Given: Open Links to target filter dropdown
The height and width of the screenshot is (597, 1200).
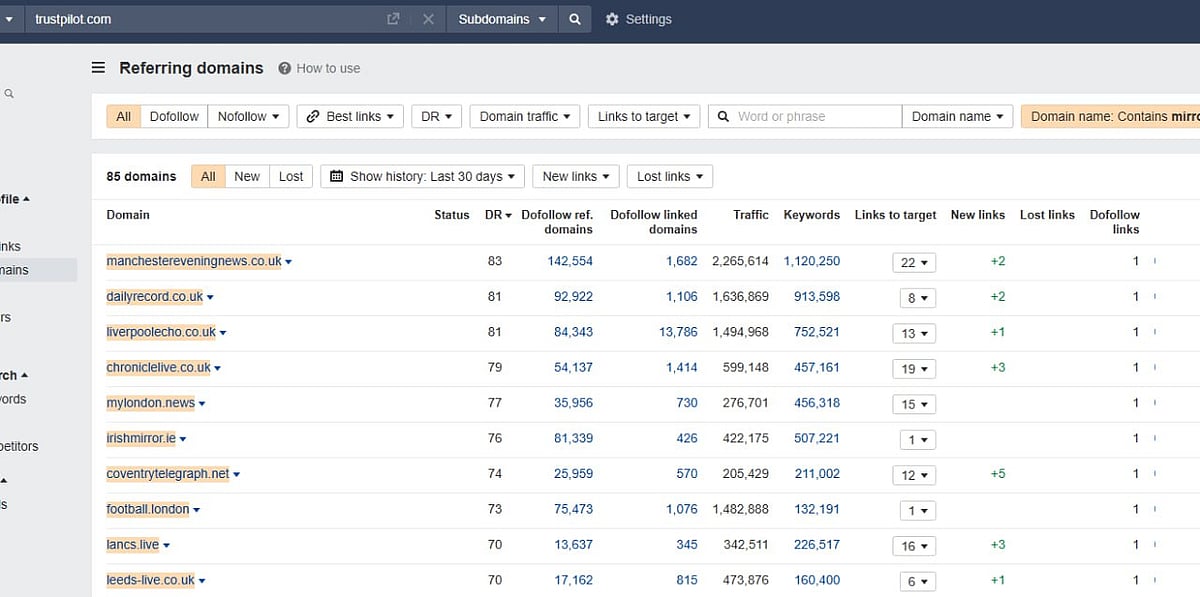Looking at the screenshot, I should click(x=644, y=116).
